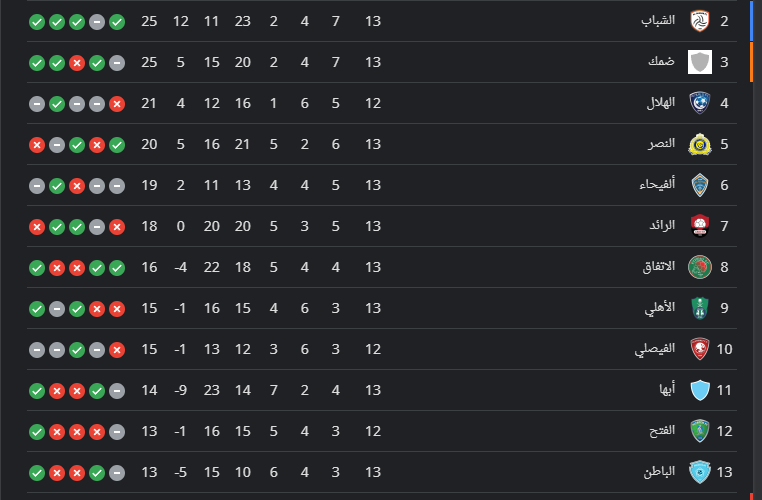Click the Abha light-blue shield logo
Screen dimensions: 762x500
(700, 390)
